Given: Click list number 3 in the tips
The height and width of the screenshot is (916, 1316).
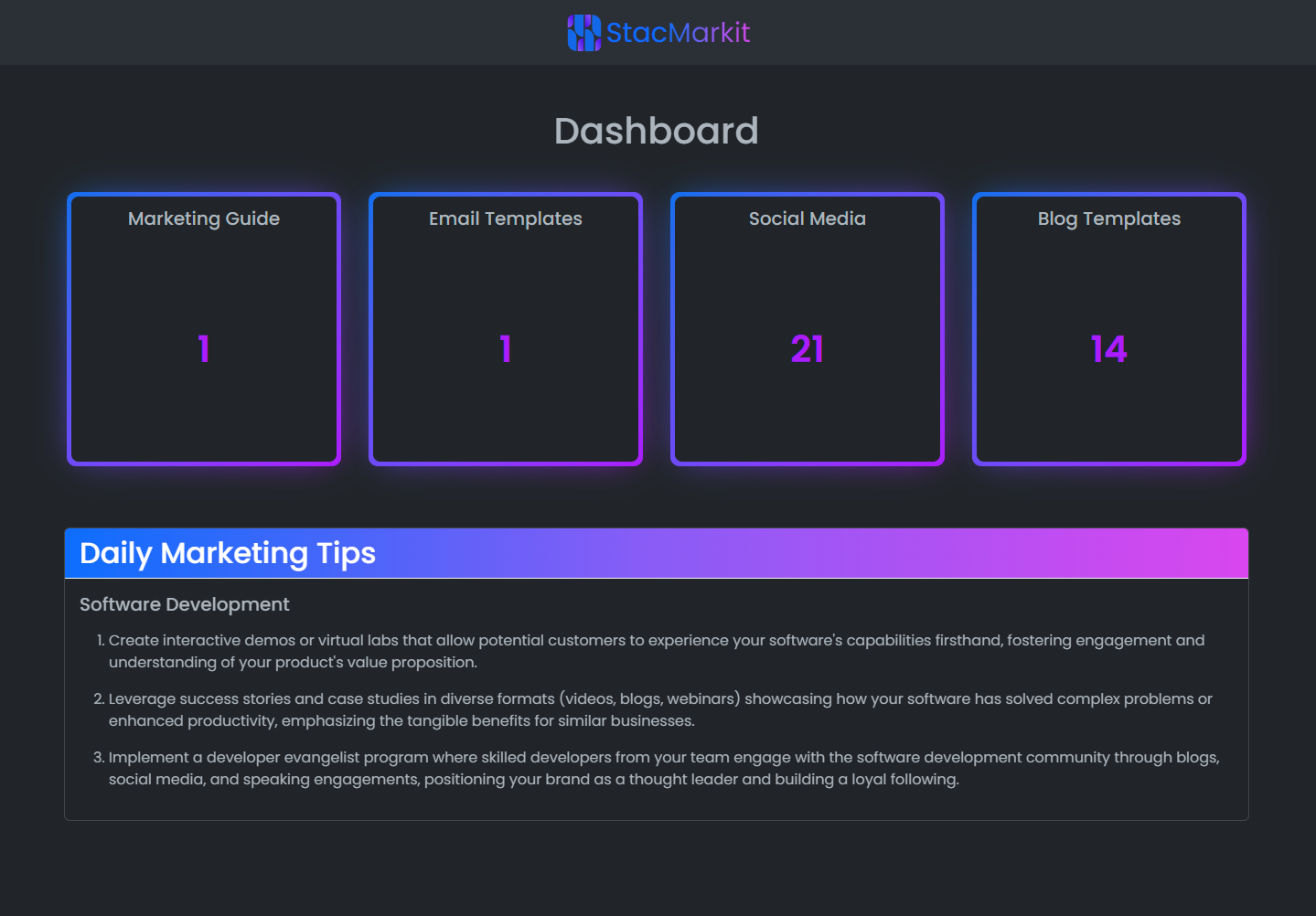Looking at the screenshot, I should 99,757.
